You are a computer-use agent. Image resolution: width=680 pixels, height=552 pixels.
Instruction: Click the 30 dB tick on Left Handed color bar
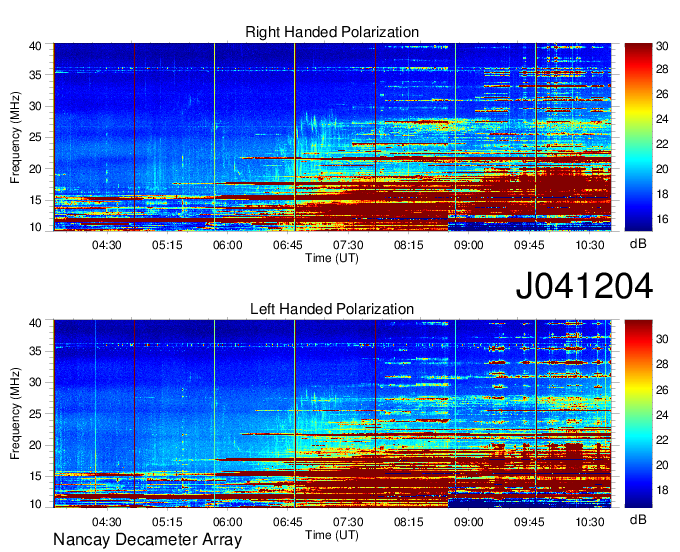click(x=662, y=339)
